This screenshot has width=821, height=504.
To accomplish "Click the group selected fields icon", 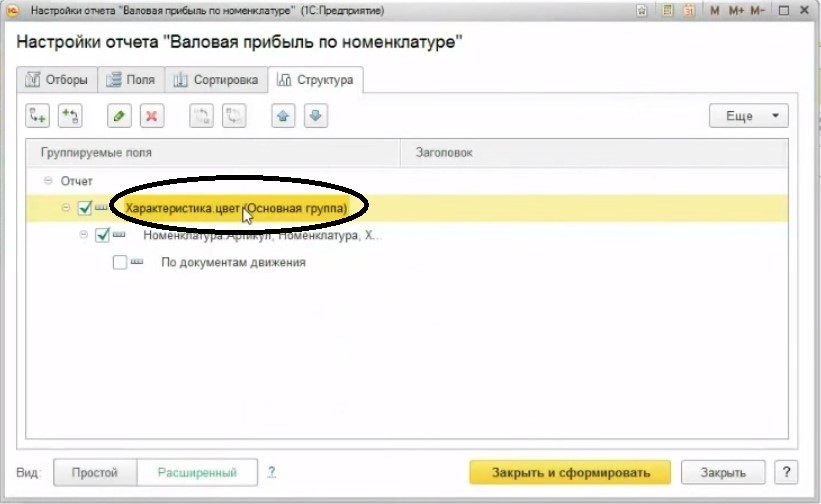I will click(70, 116).
